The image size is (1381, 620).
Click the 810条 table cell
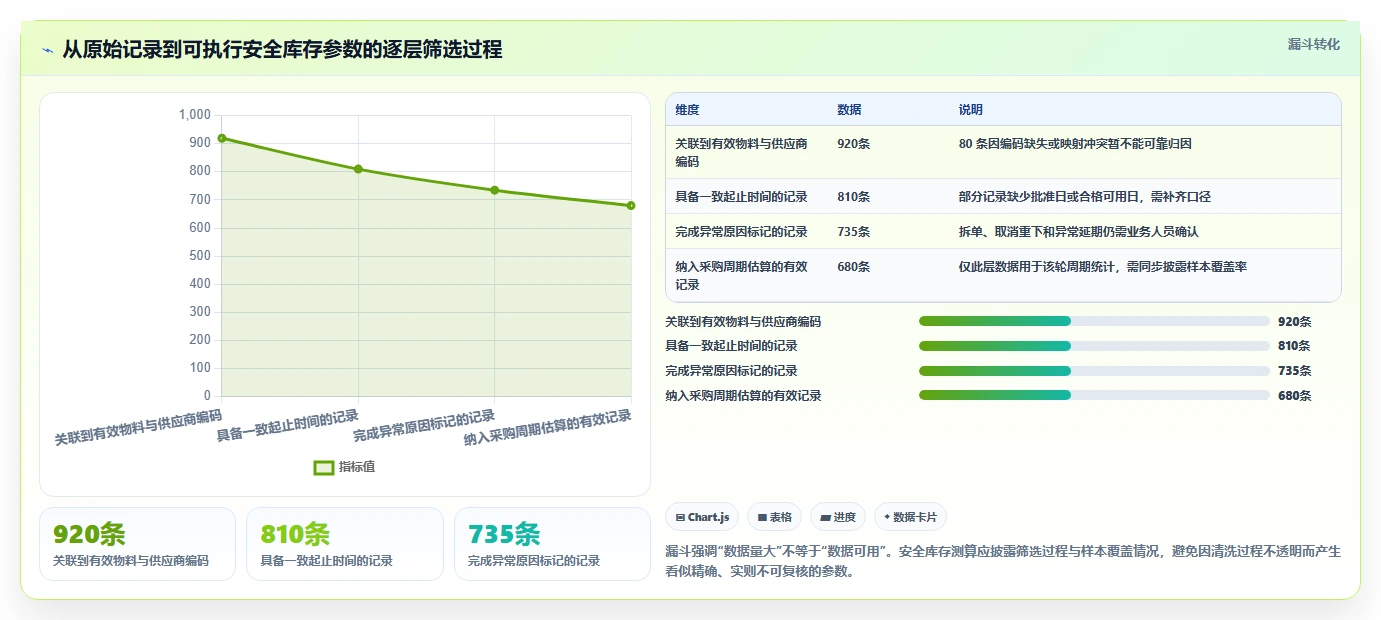[853, 197]
